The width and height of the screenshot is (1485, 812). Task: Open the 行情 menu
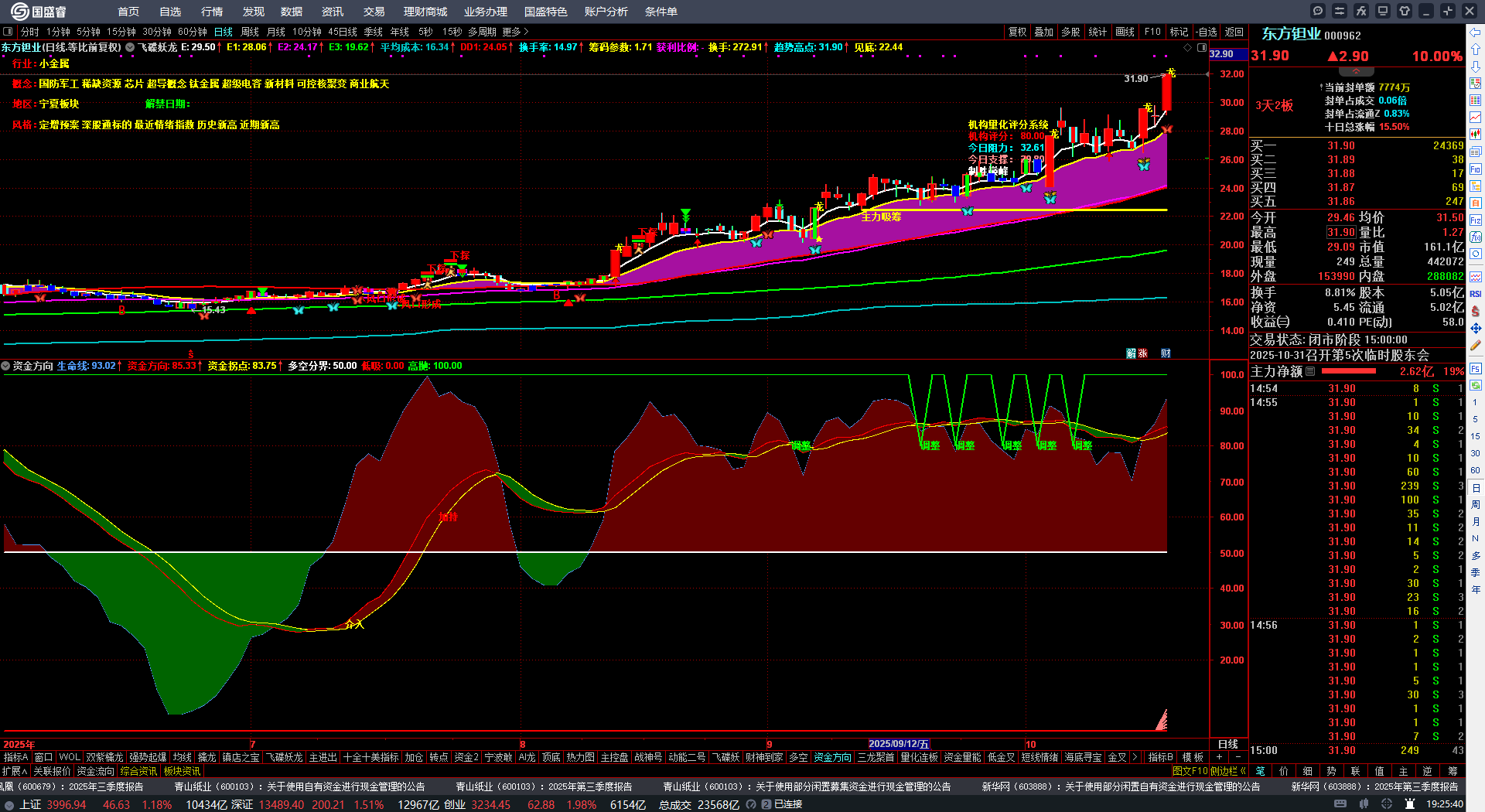212,12
